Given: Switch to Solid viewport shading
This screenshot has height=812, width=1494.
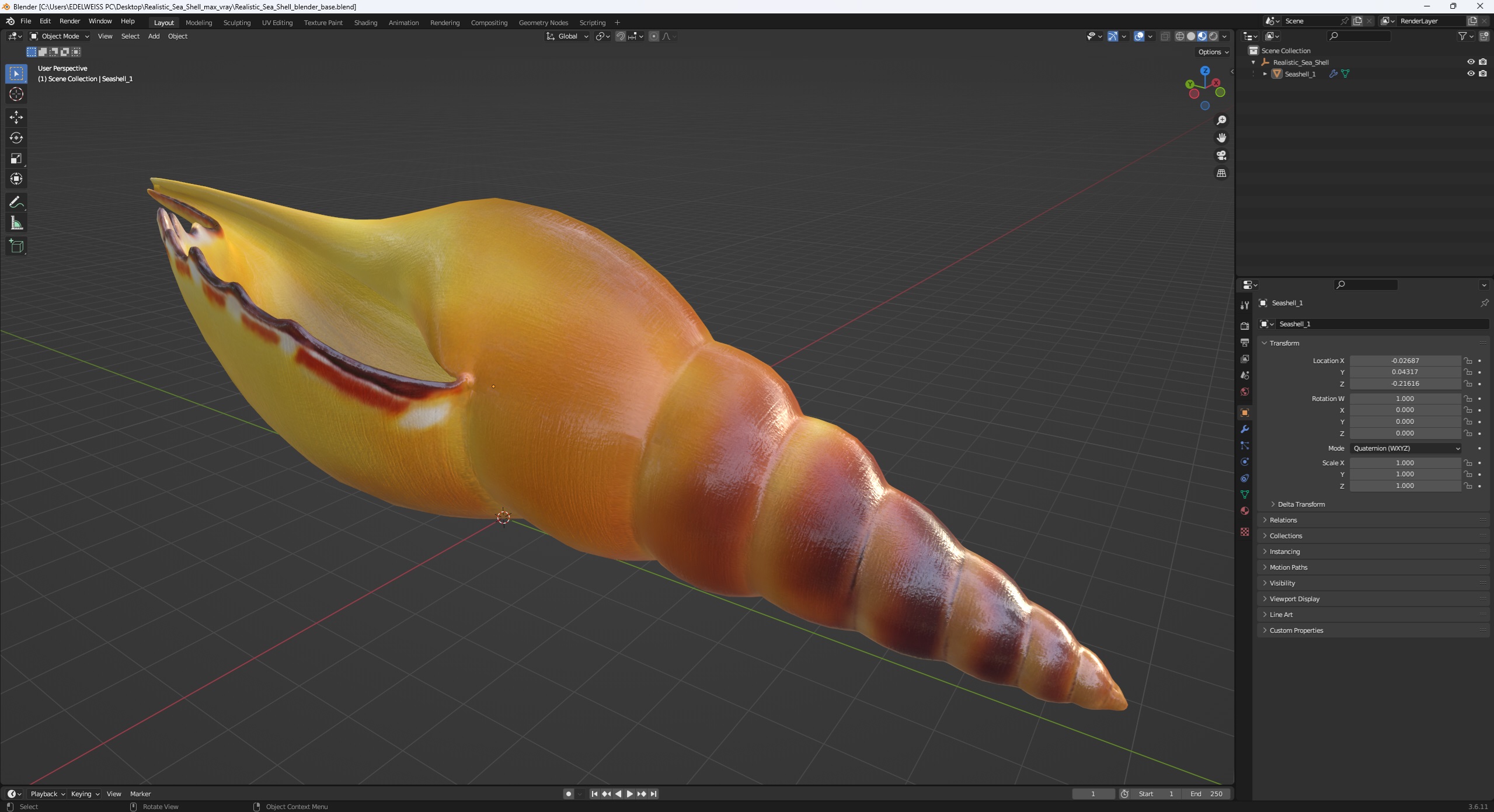Looking at the screenshot, I should (x=1191, y=36).
